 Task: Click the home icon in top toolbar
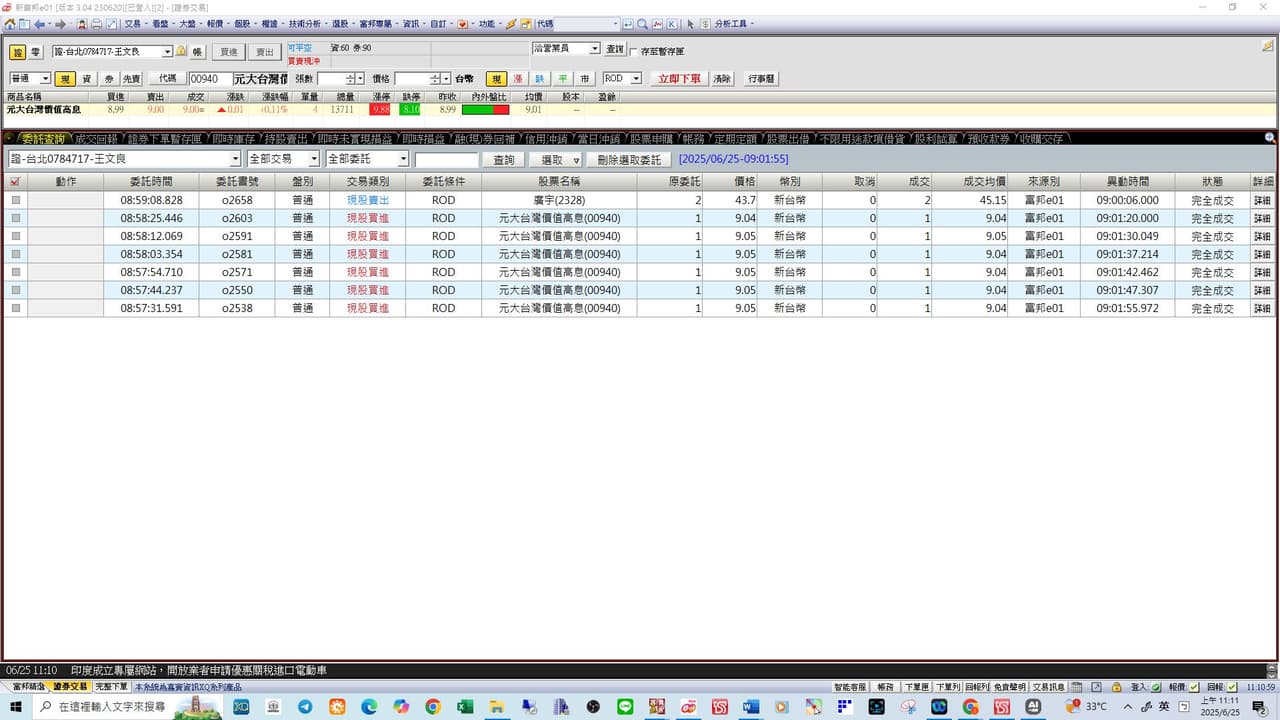click(10, 24)
